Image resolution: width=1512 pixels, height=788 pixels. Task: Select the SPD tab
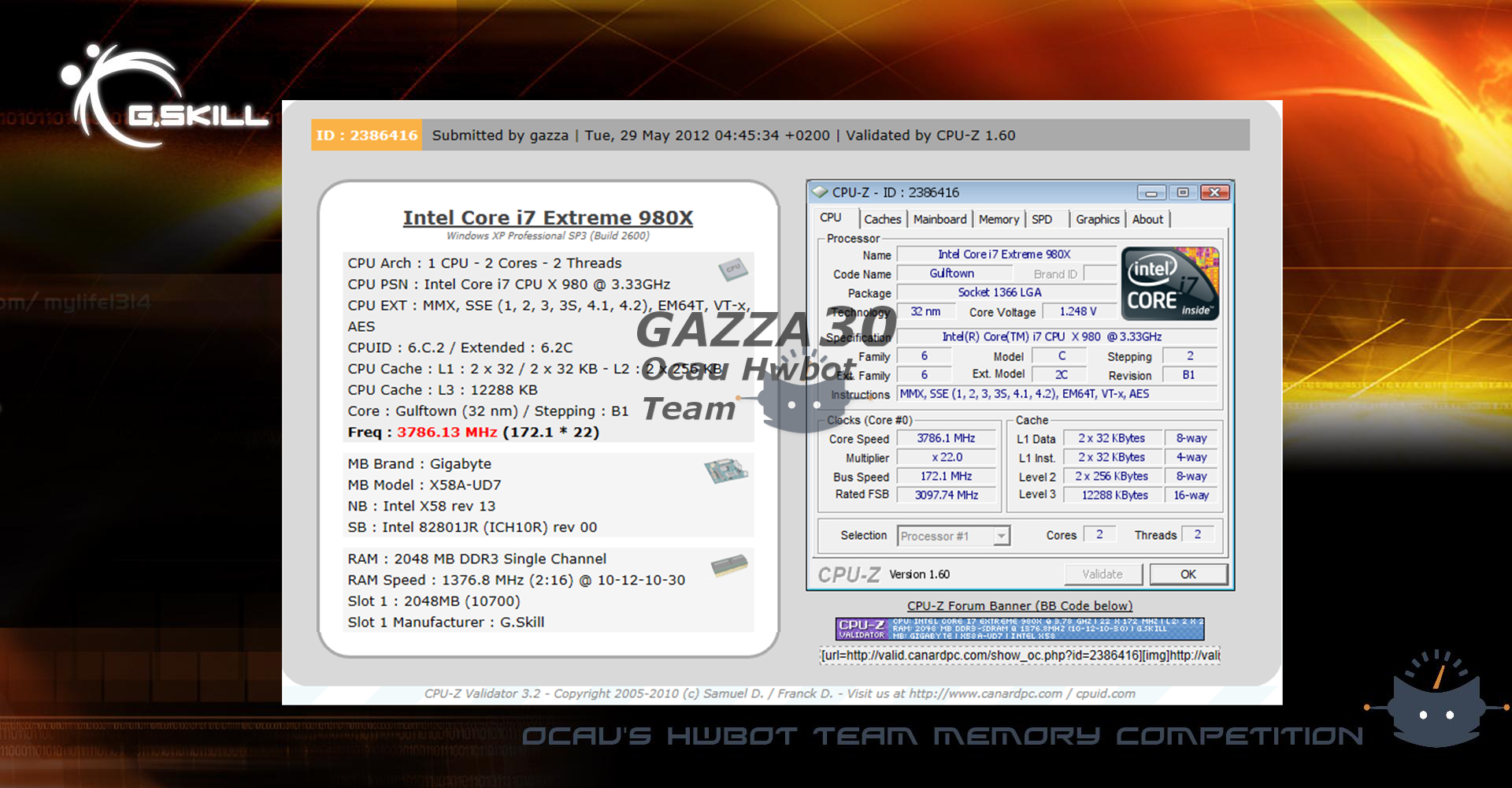(x=1042, y=219)
